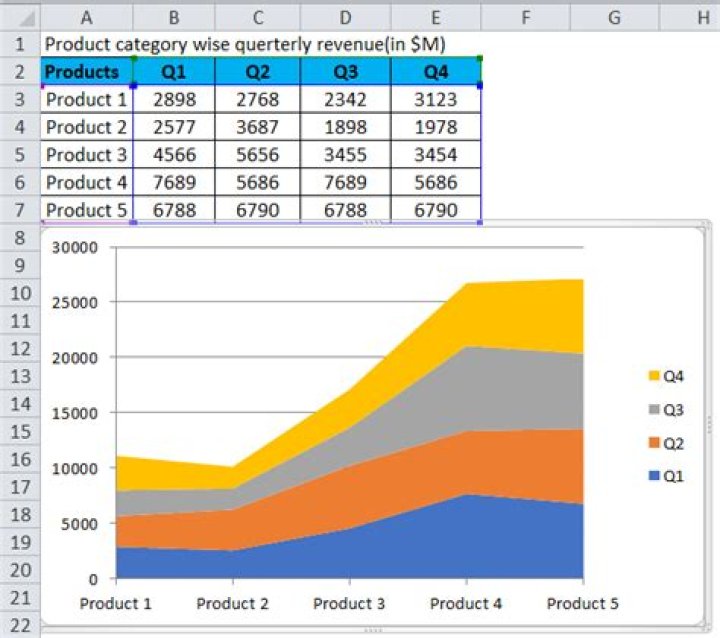720x638 pixels.
Task: Click the Q4 table header cell
Action: pos(437,72)
